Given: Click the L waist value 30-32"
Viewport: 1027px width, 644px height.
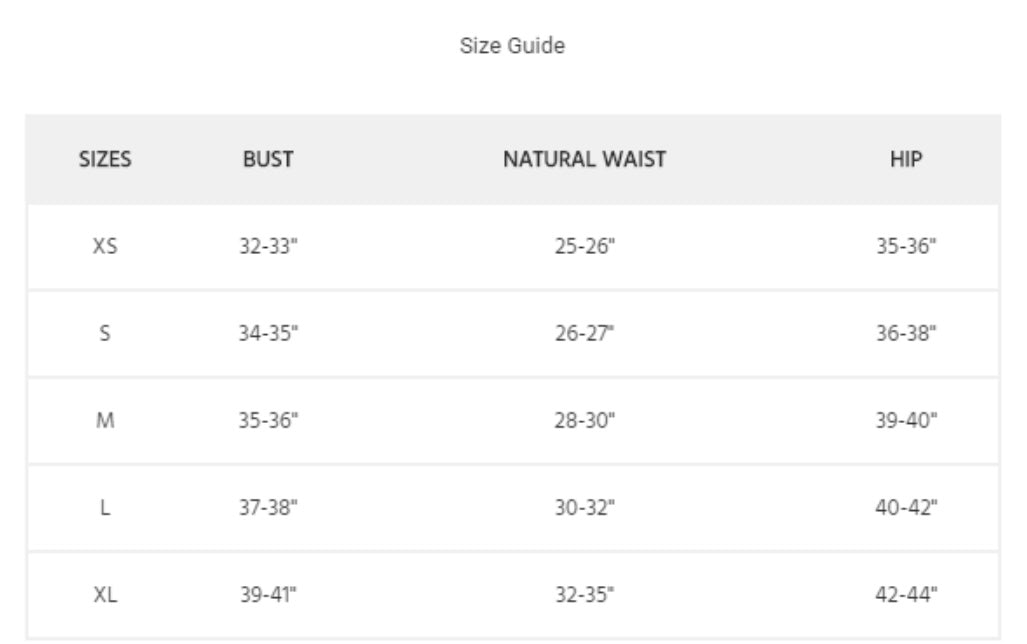Looking at the screenshot, I should [x=585, y=508].
